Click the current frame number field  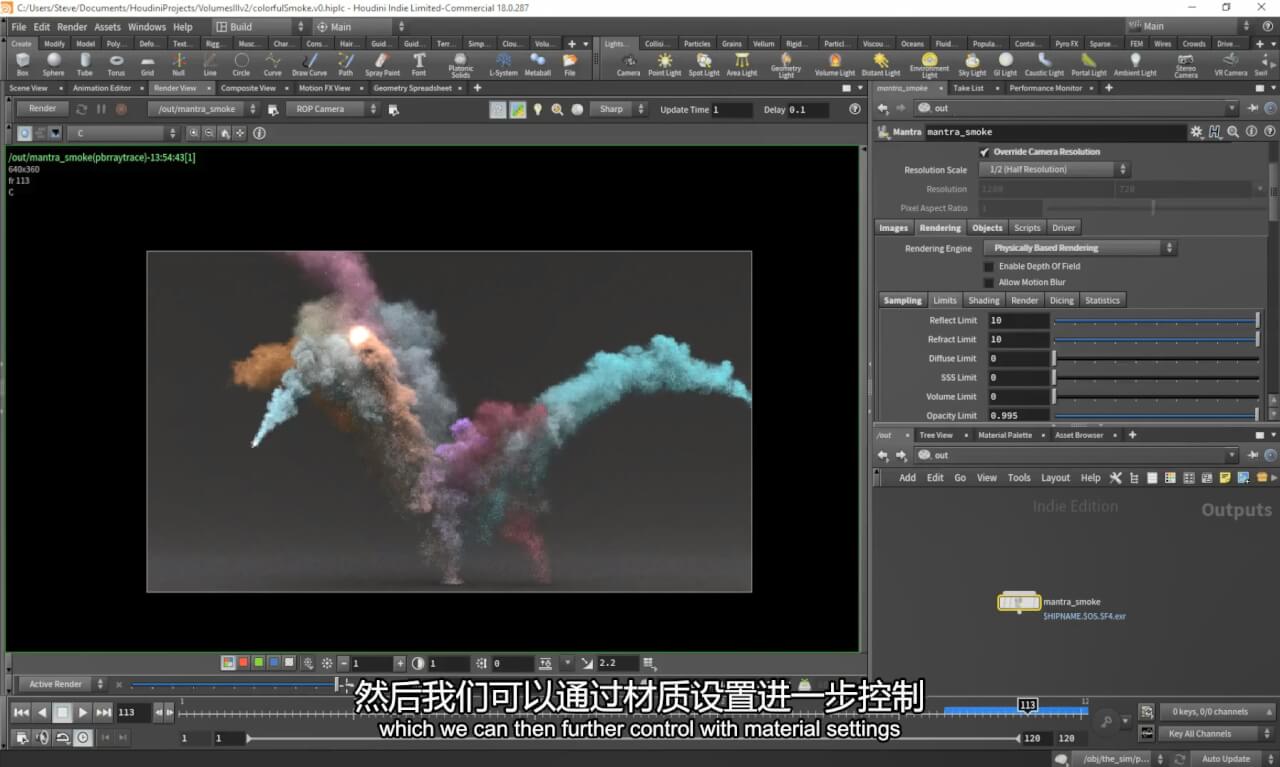pos(132,712)
